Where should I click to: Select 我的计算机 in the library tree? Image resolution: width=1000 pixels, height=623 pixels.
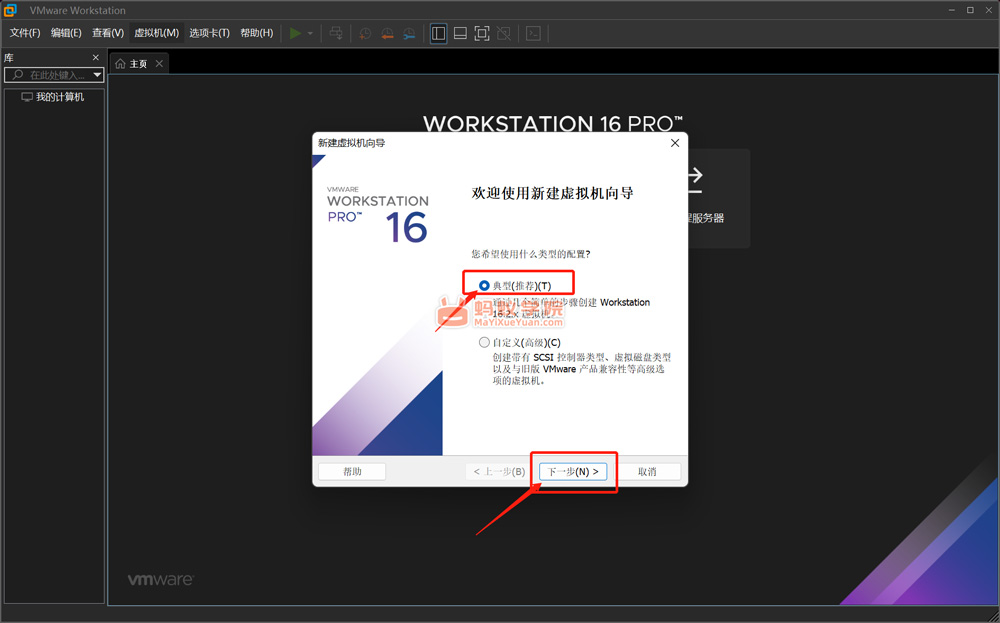tap(59, 97)
